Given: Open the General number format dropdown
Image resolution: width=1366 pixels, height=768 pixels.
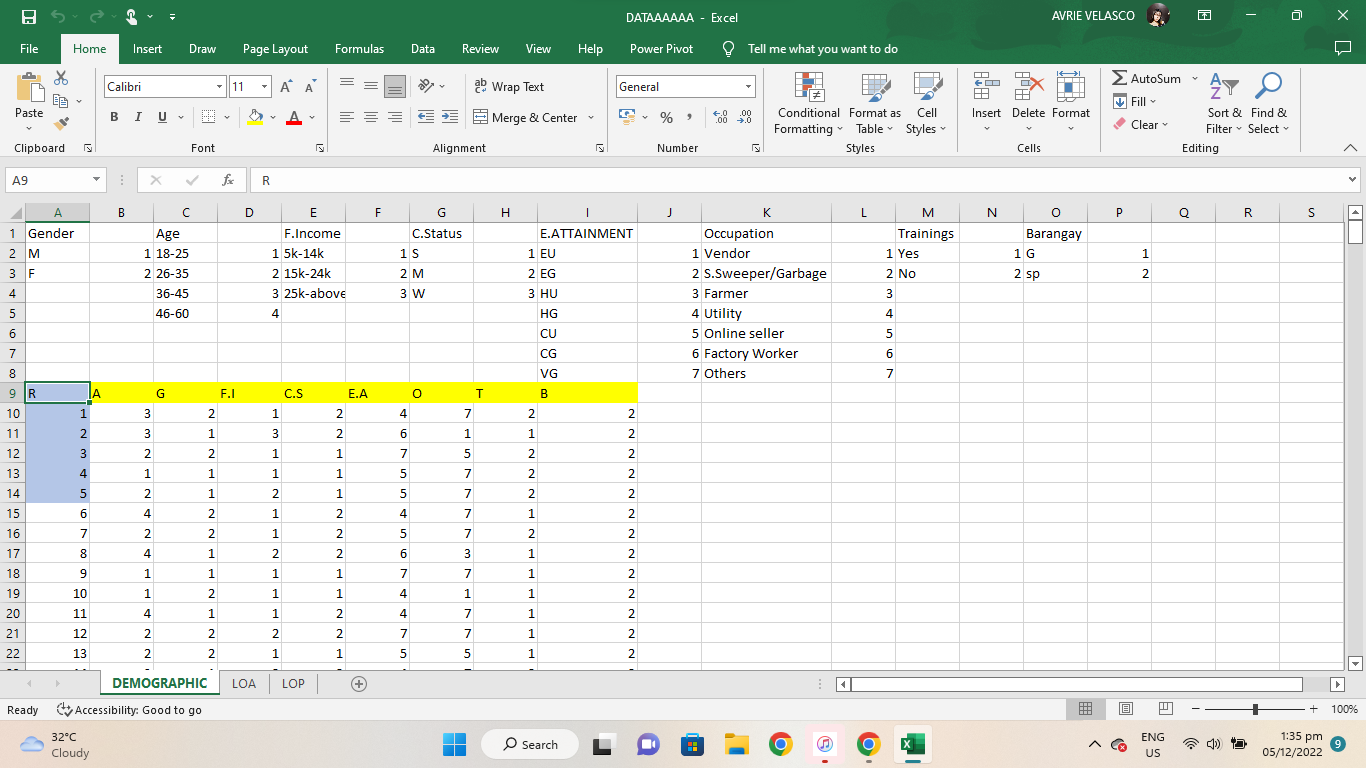Looking at the screenshot, I should (748, 87).
